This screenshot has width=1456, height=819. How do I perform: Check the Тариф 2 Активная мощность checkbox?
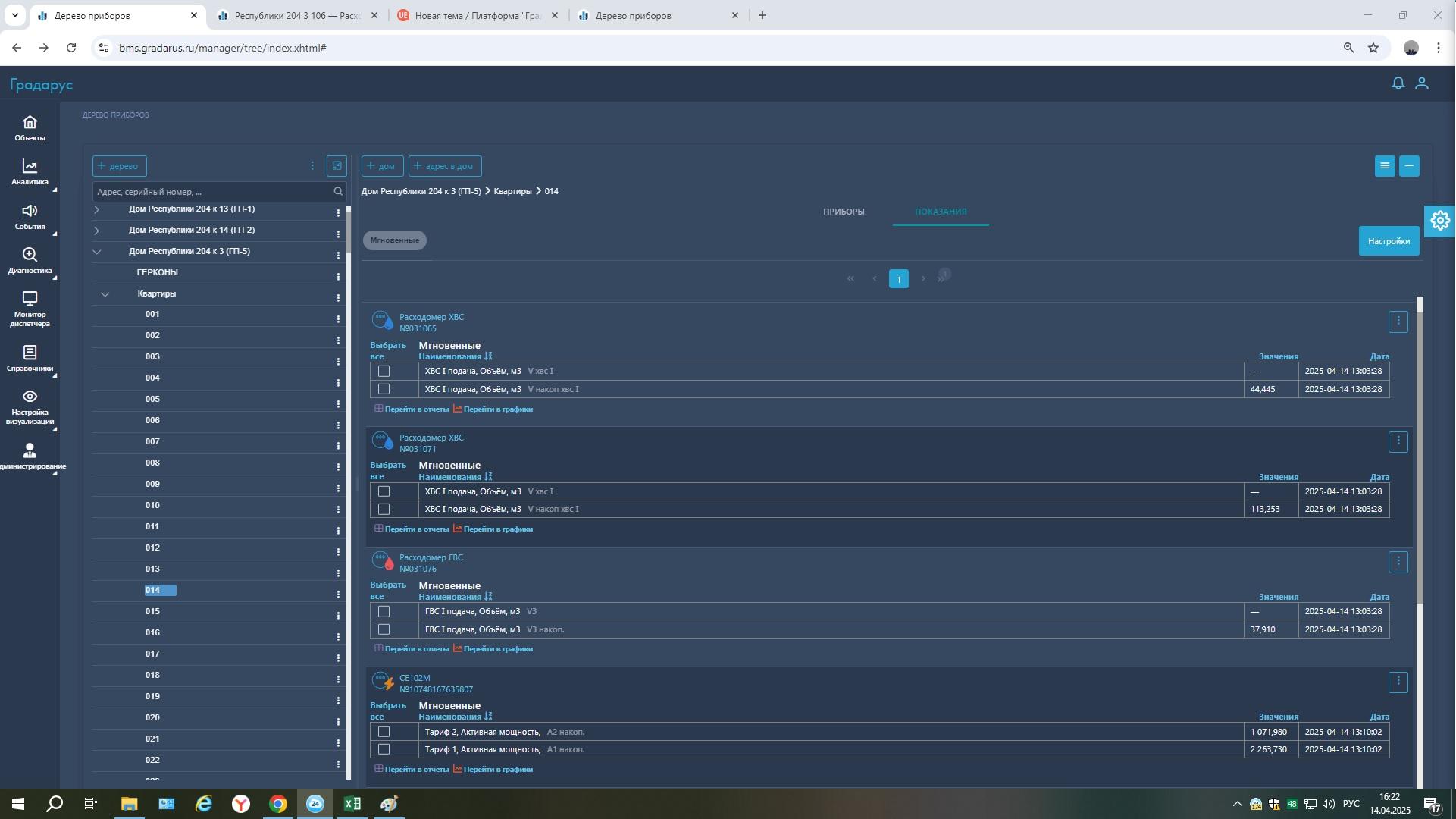384,732
